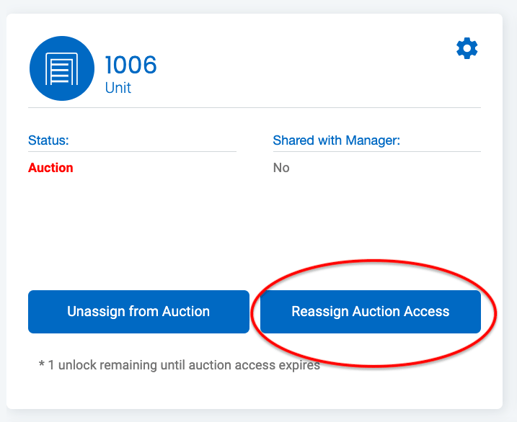Click the 'Unit' label under 1006
This screenshot has height=422, width=517.
(x=118, y=88)
